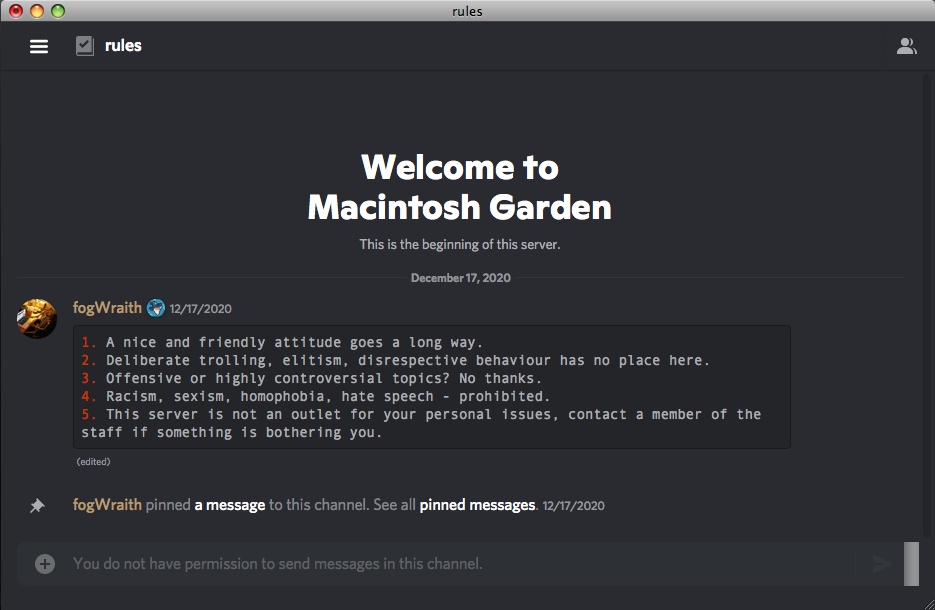Click rule 5 about personal issues

pos(422,423)
